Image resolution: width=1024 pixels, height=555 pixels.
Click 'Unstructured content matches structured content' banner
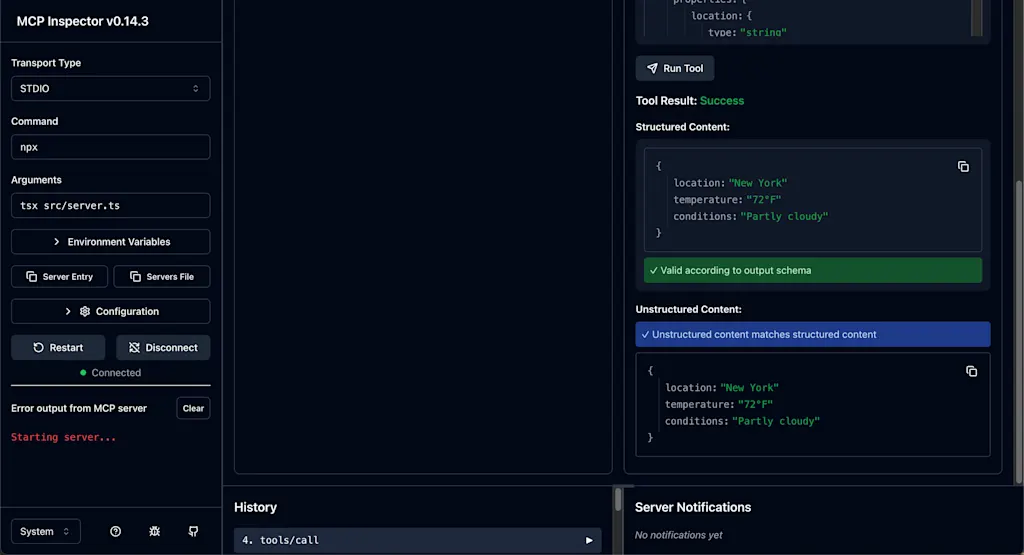[812, 334]
